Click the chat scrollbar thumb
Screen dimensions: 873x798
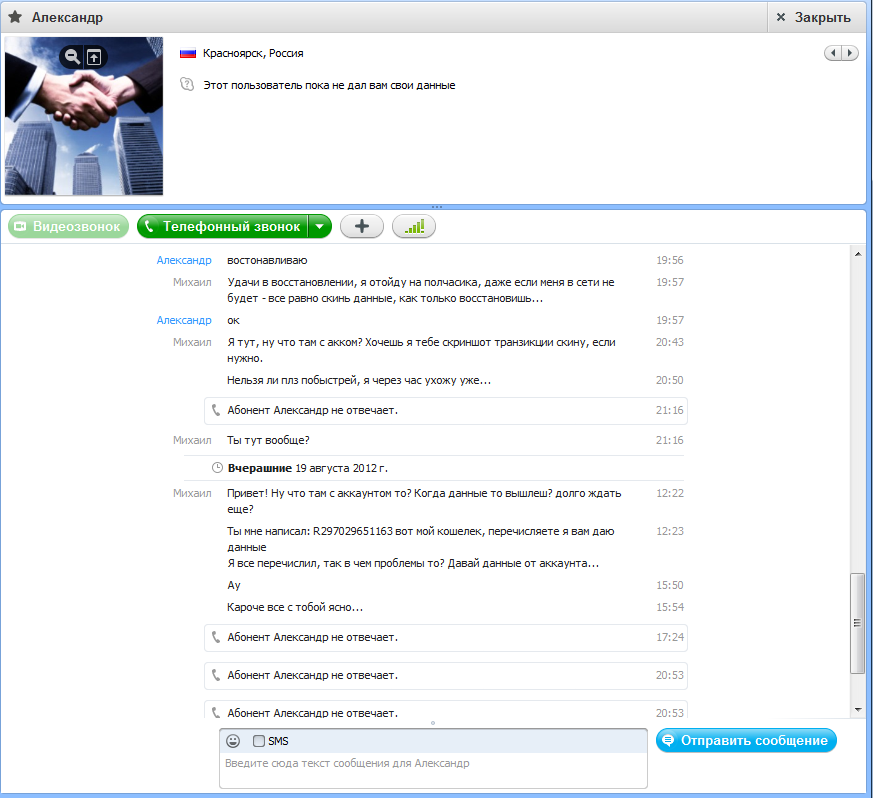[x=857, y=623]
